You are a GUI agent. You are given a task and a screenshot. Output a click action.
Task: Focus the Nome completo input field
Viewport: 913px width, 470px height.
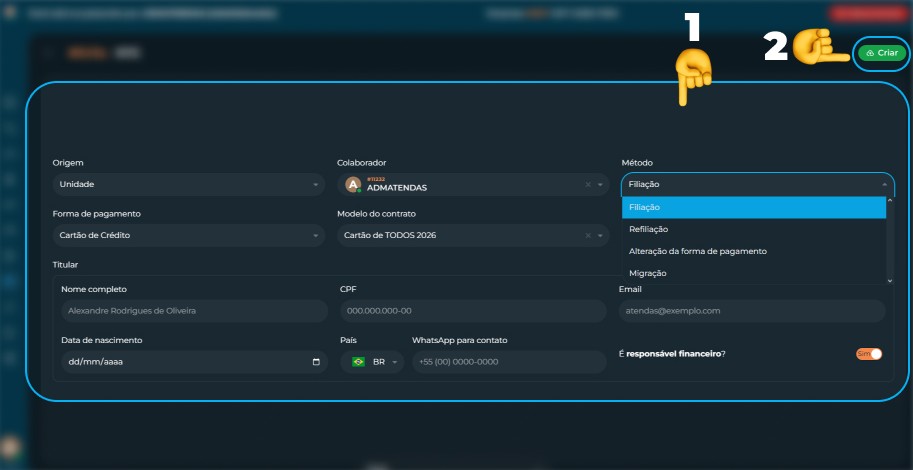coord(194,311)
